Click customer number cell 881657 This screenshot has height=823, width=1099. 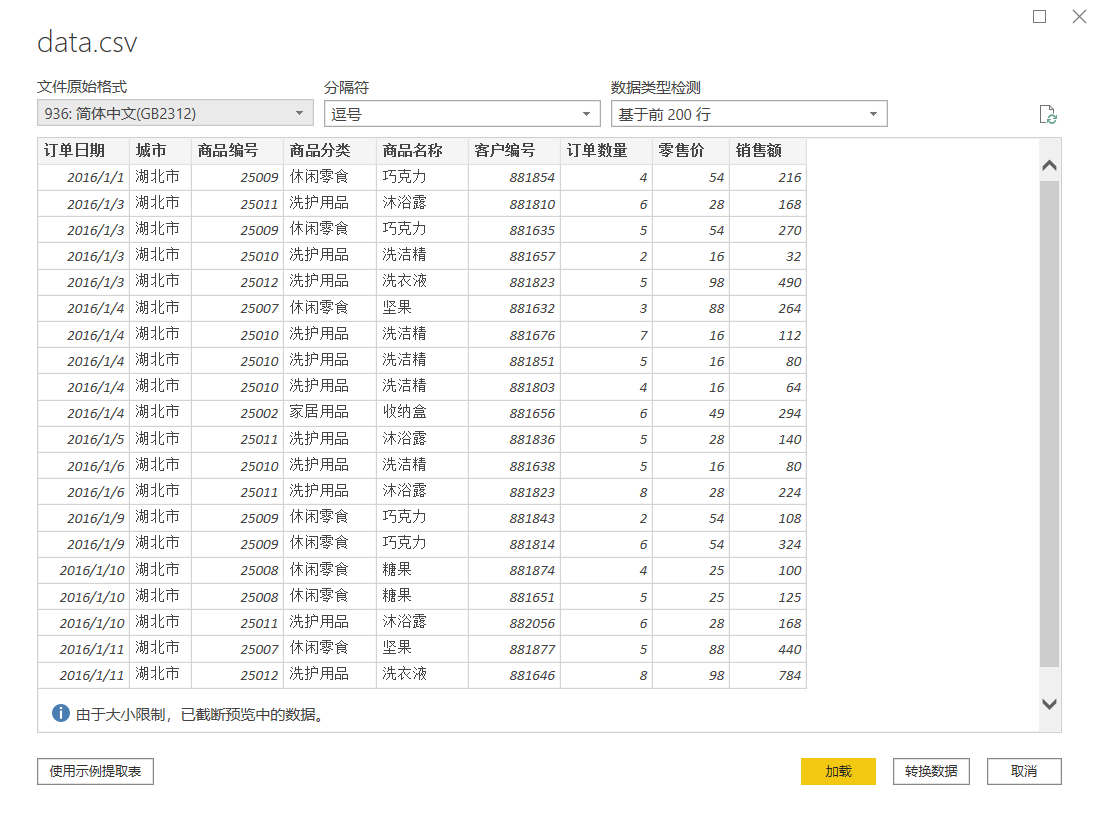[x=514, y=256]
